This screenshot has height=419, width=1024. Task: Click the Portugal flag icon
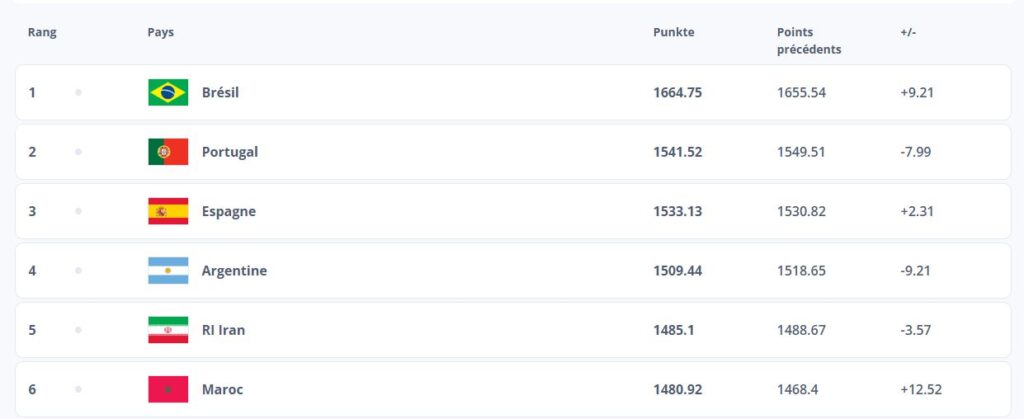168,152
